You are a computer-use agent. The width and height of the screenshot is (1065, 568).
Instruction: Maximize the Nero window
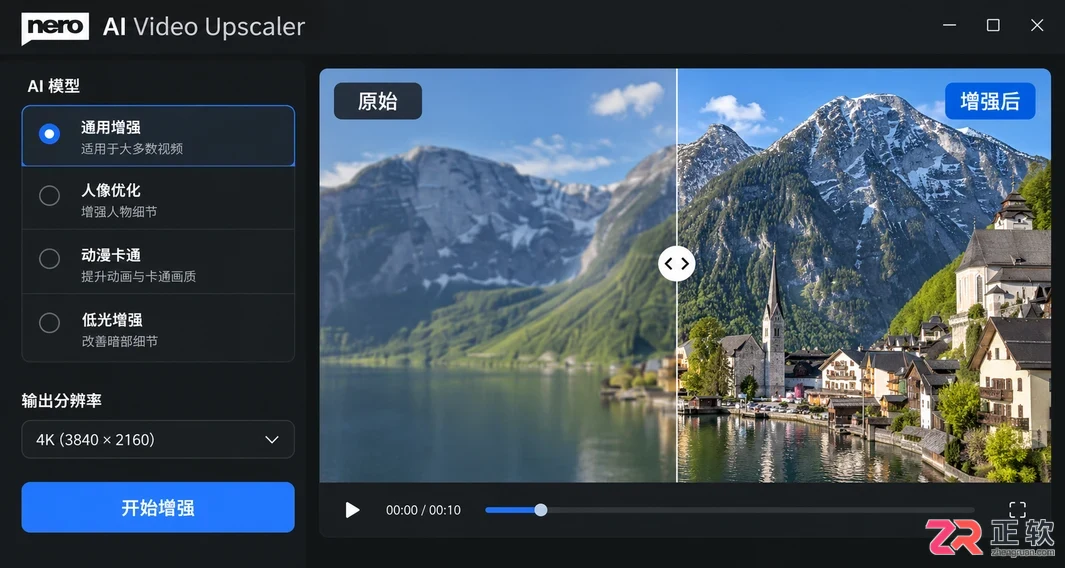[x=993, y=25]
